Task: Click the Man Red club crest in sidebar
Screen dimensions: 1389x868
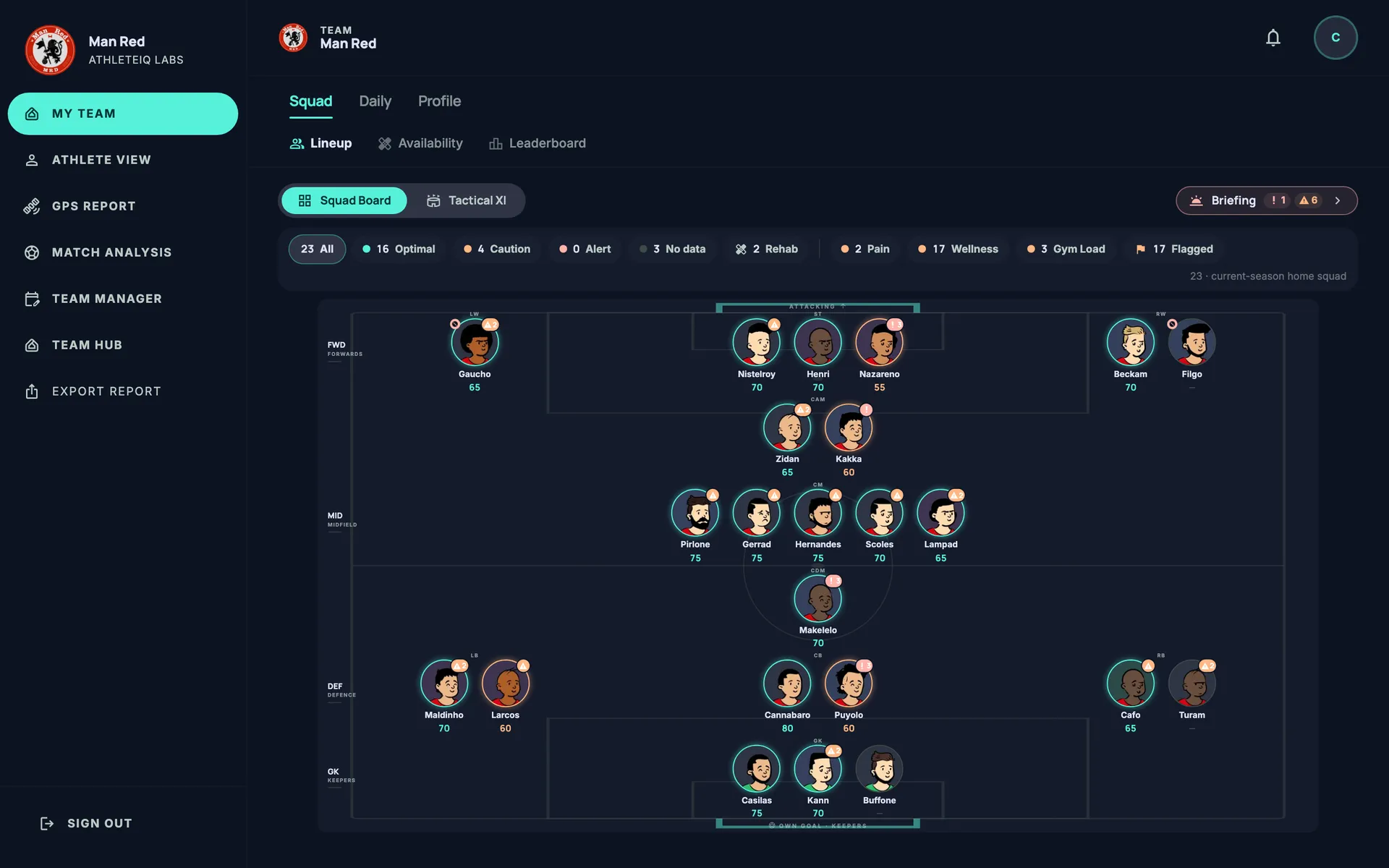Action: [50, 50]
